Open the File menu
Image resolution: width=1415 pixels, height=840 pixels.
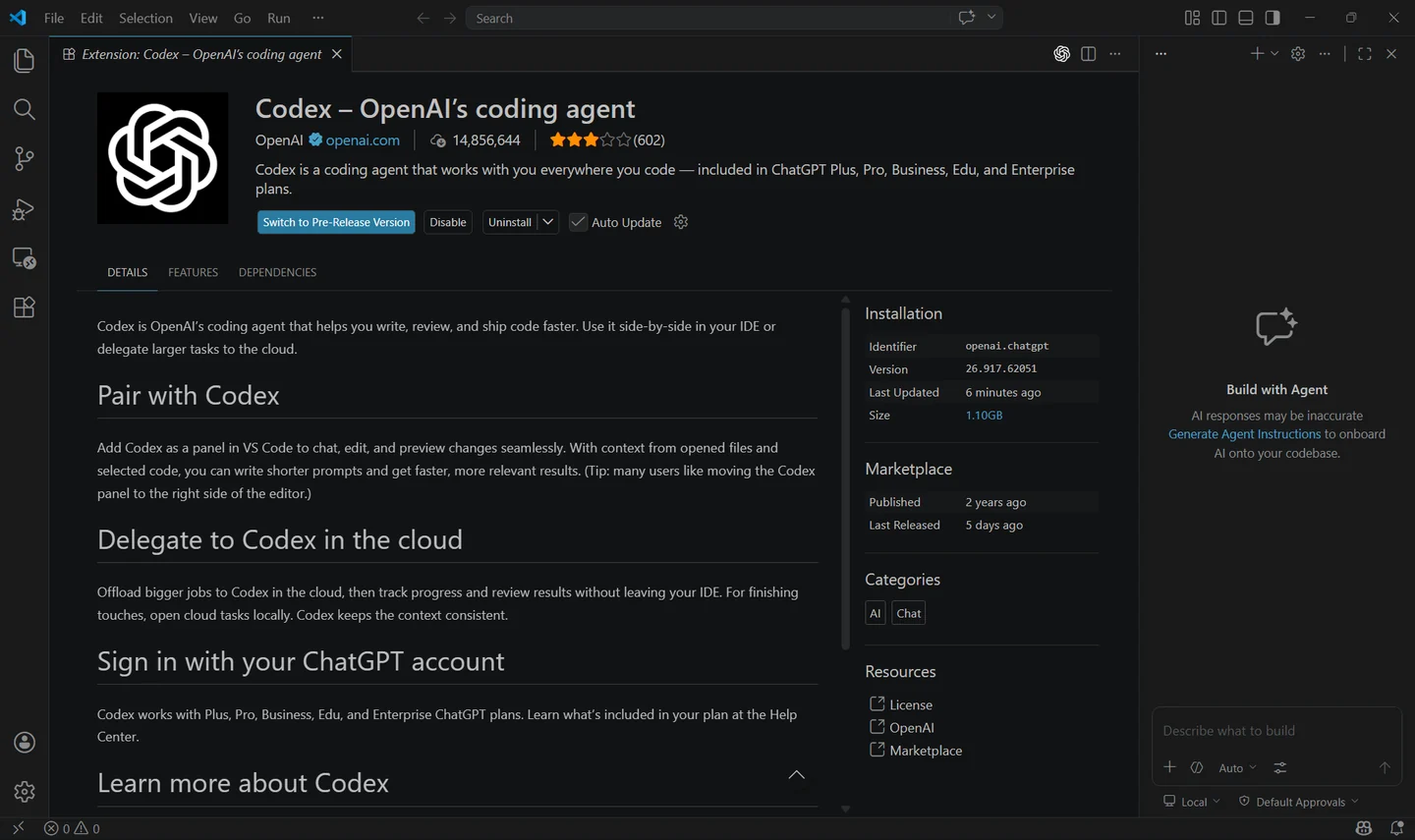[54, 18]
